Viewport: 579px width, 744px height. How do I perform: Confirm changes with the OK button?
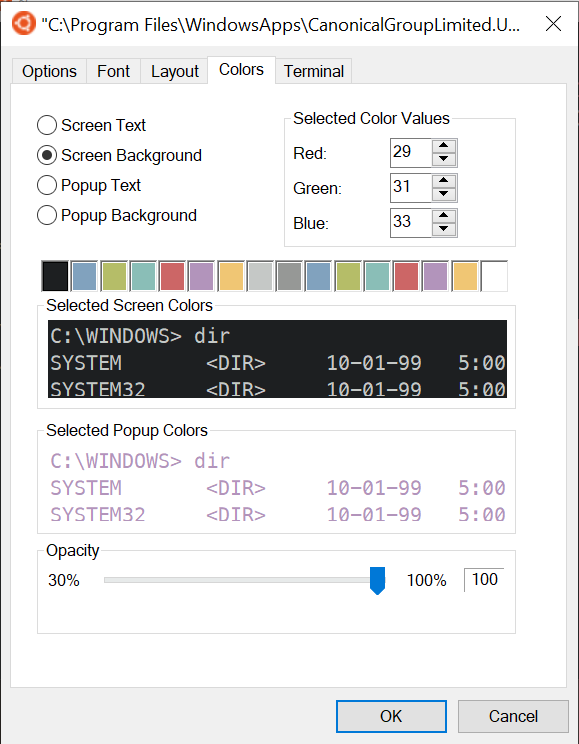(x=391, y=716)
